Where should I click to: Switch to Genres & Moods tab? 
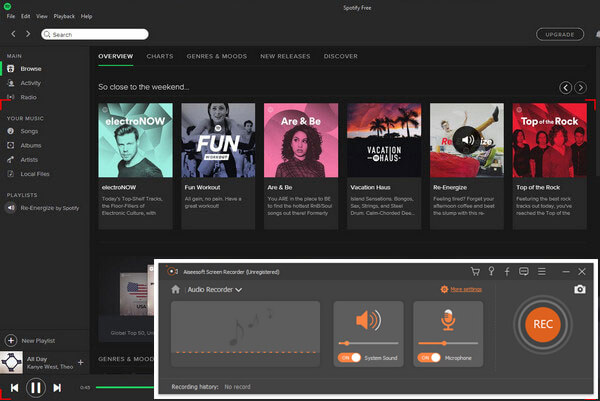point(217,56)
